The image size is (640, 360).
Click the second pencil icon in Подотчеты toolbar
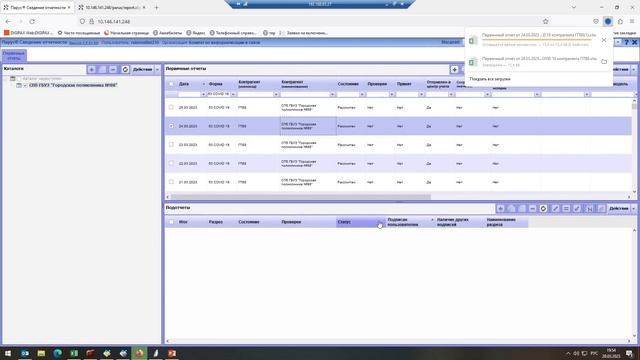click(577, 208)
